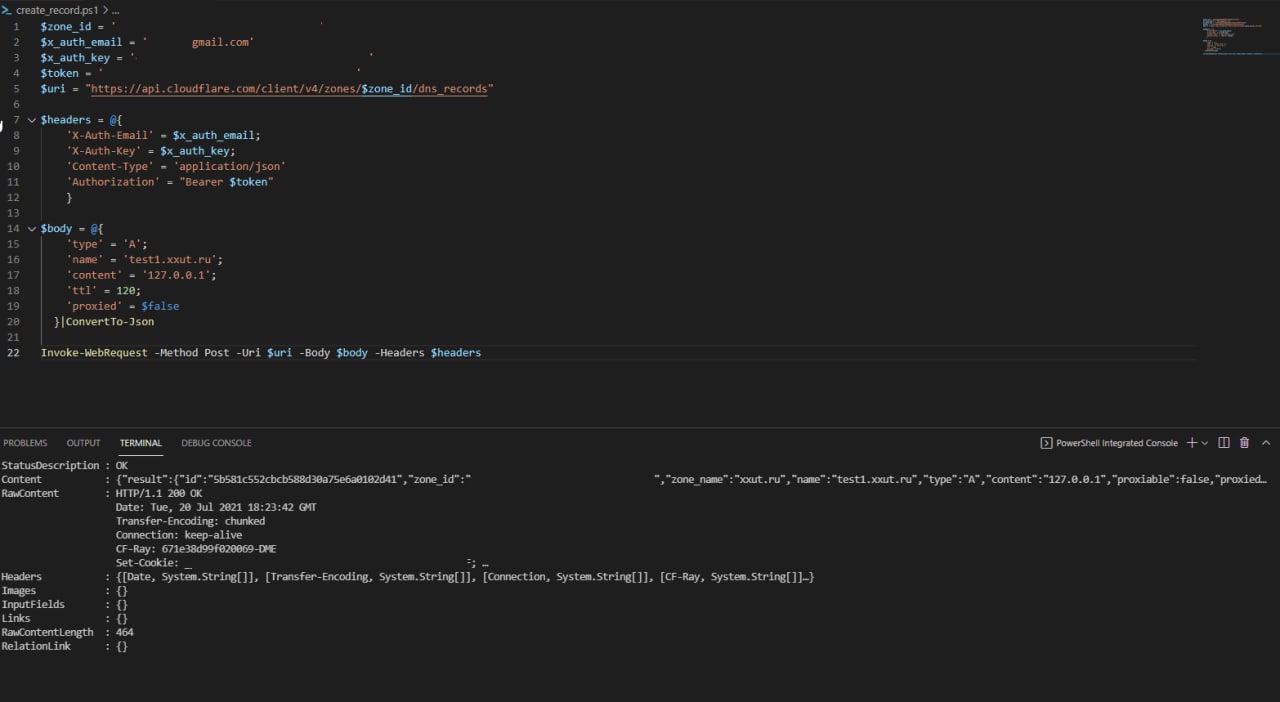This screenshot has width=1280, height=702.
Task: Click the InputFields row in terminal
Action: [64, 605]
